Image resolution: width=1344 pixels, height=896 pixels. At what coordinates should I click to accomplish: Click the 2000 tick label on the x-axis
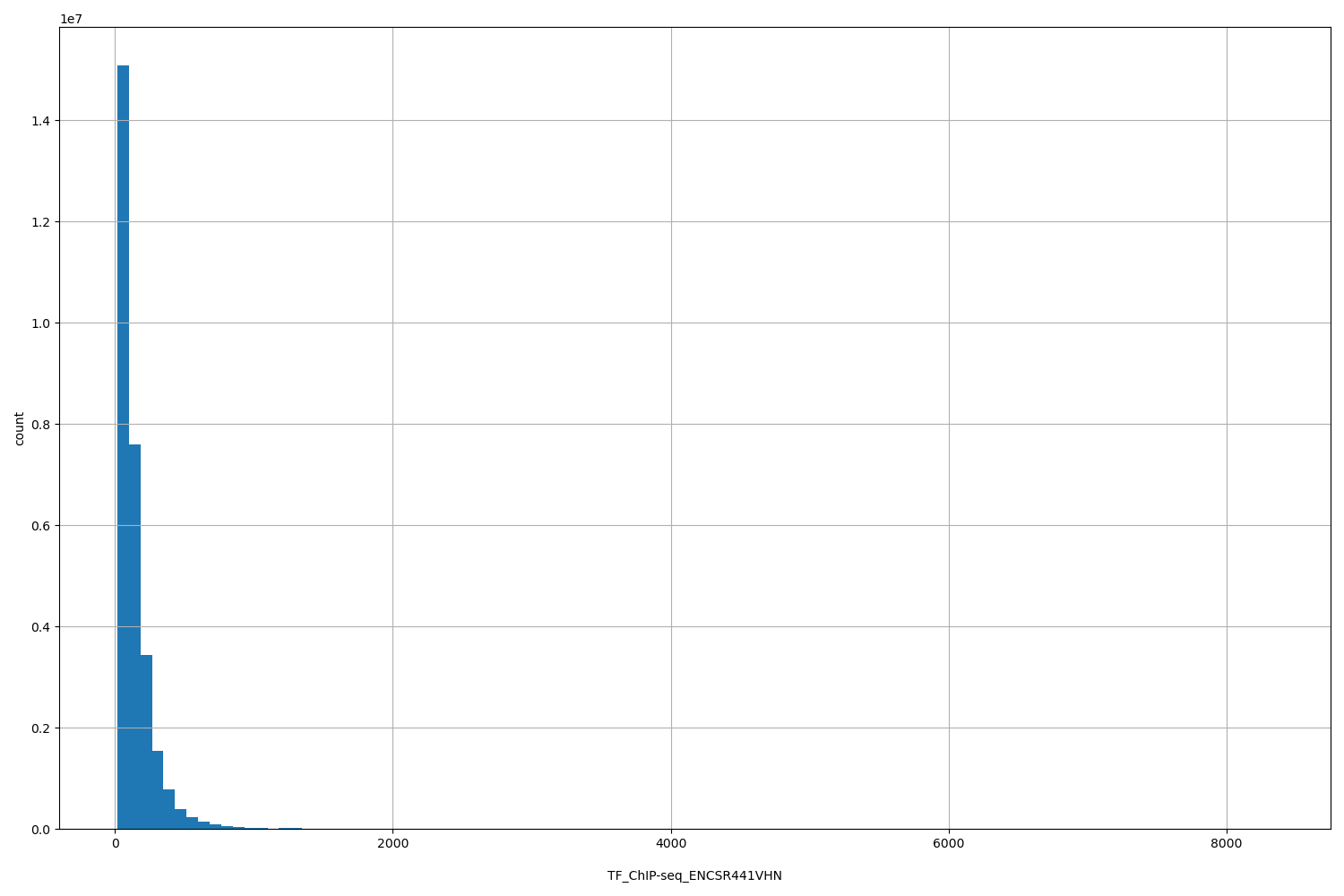pos(392,843)
